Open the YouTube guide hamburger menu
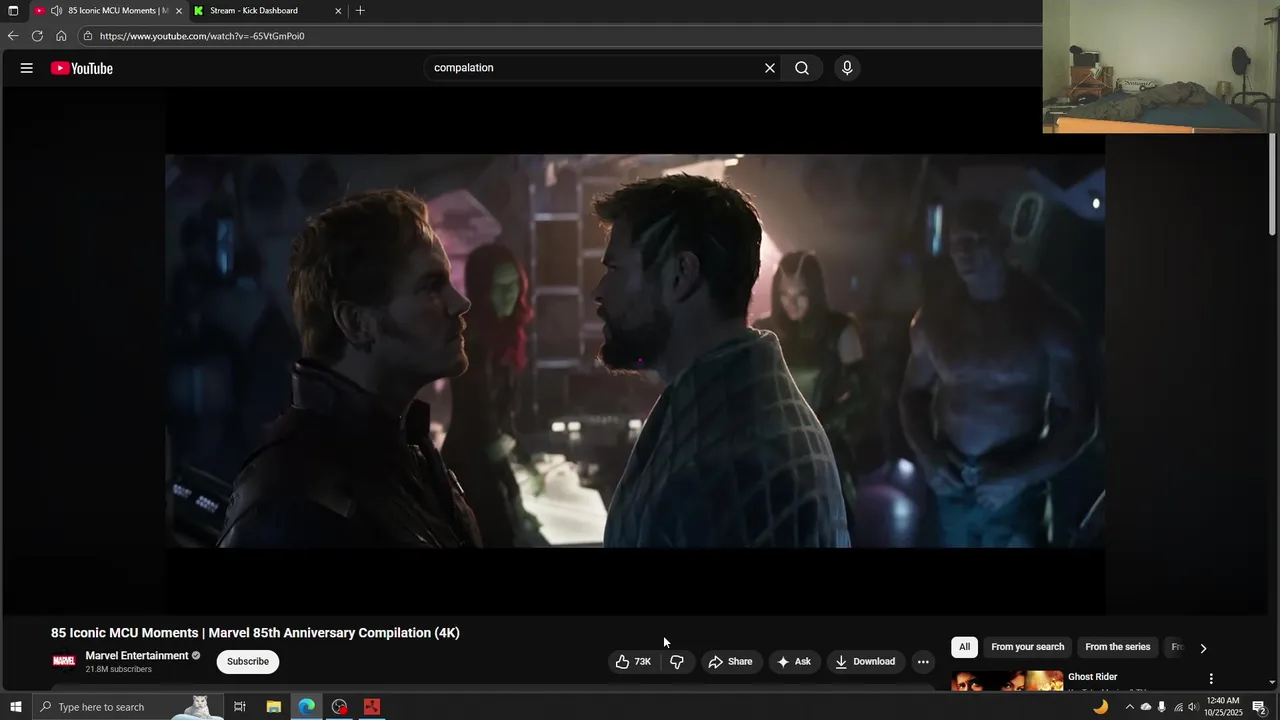This screenshot has height=720, width=1280. pos(27,68)
